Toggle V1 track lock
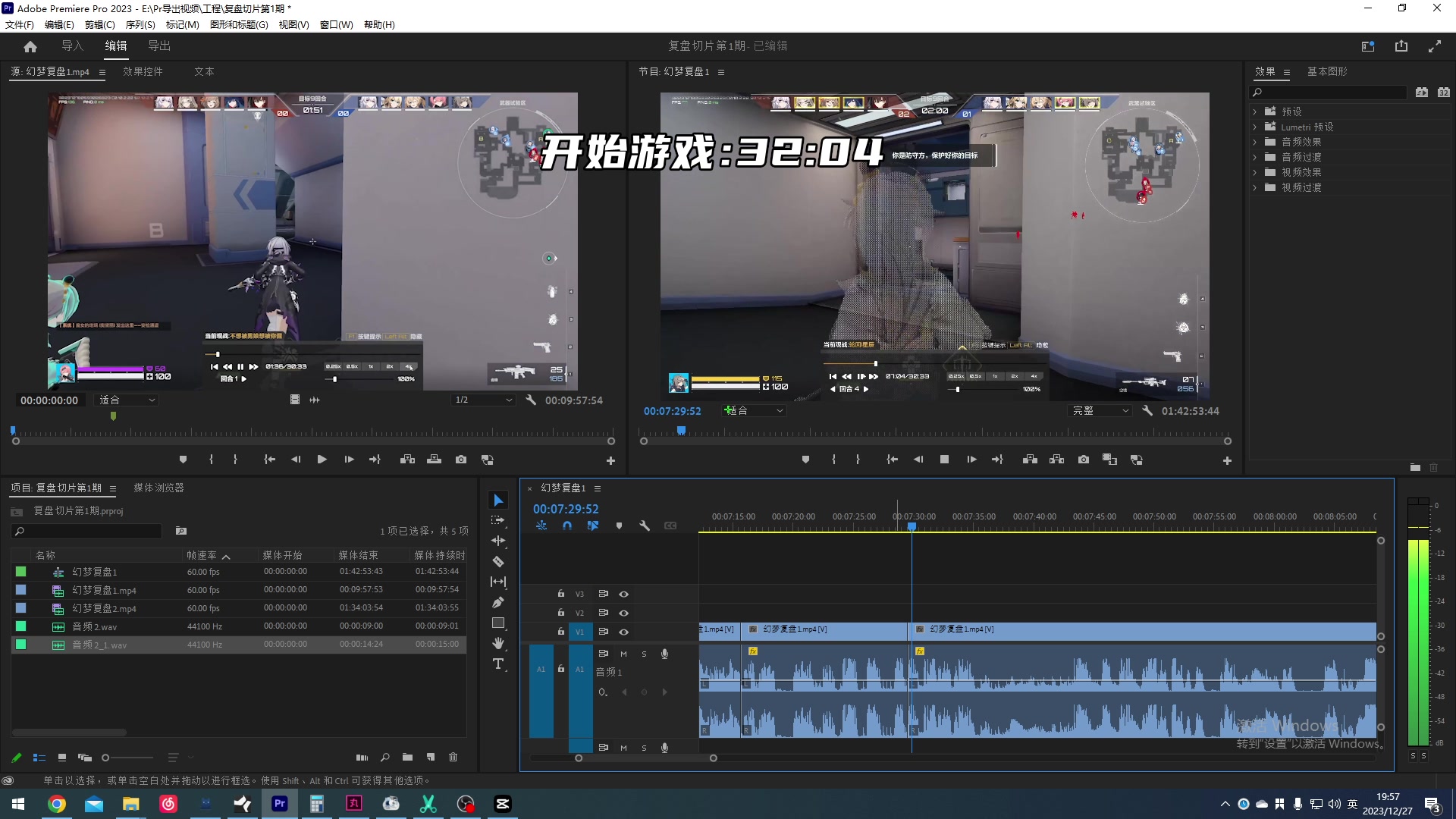 point(561,631)
